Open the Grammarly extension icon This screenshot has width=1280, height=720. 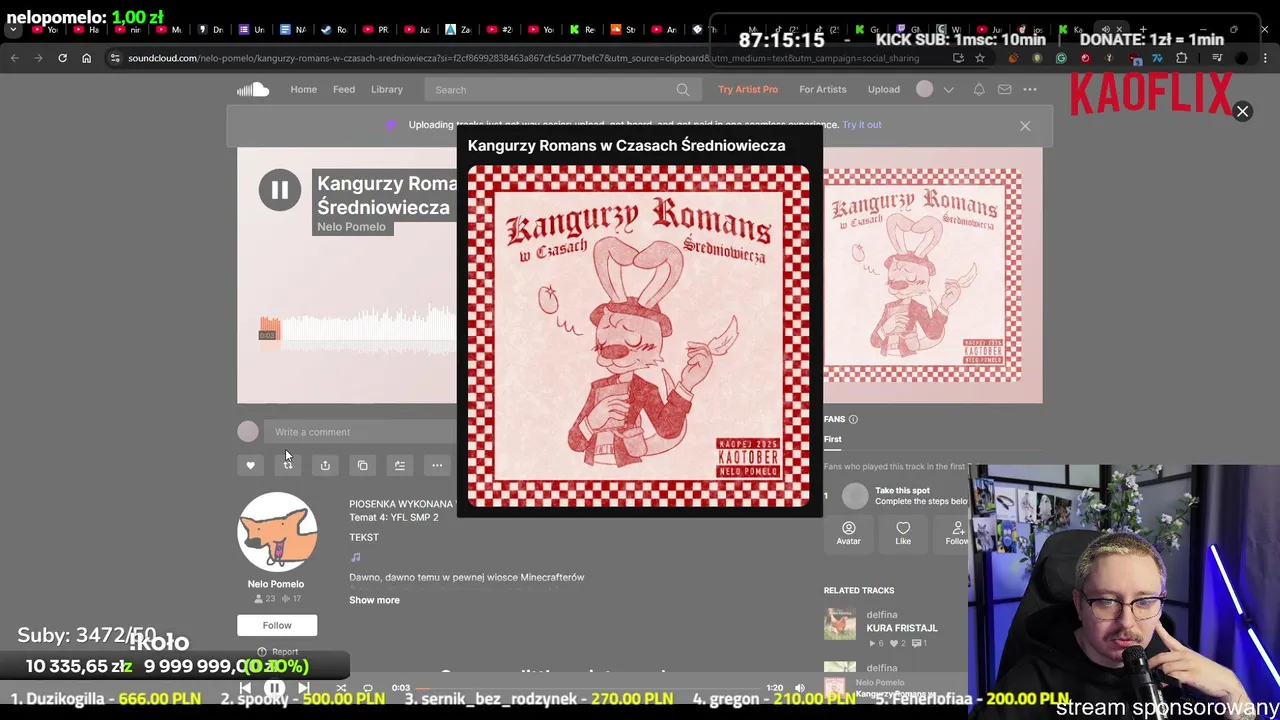1061,58
